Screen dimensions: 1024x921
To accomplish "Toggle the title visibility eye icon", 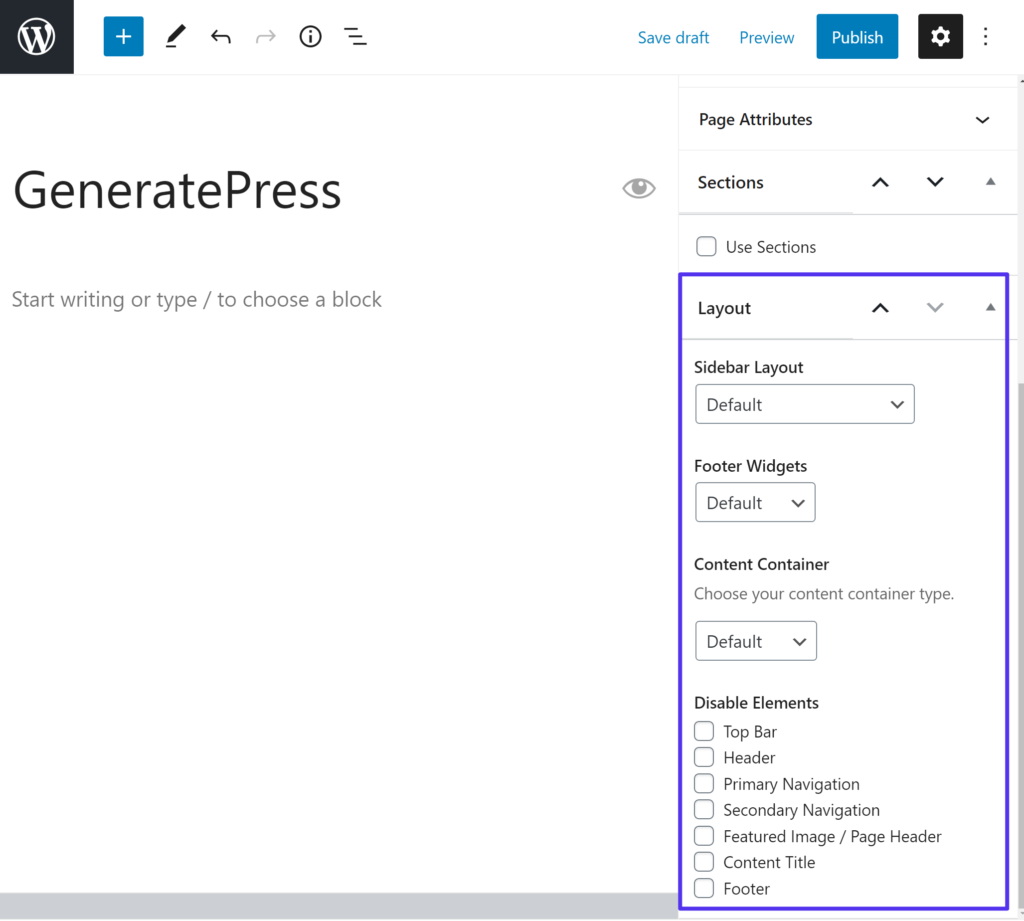I will 639,188.
